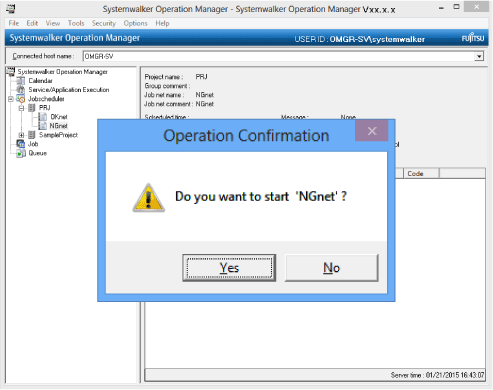The width and height of the screenshot is (493, 390).
Task: Select the Job tree entry
Action: point(33,144)
